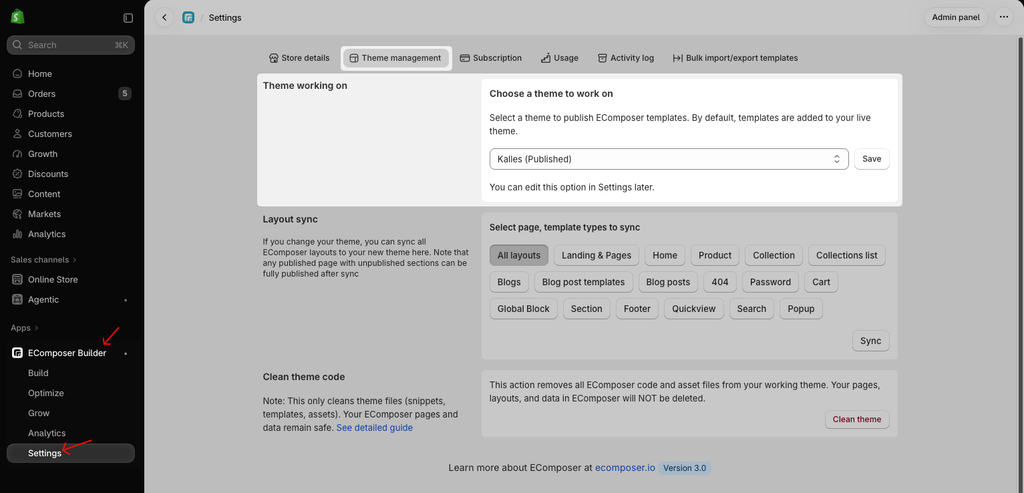Click the Store details shop icon

click(x=274, y=58)
